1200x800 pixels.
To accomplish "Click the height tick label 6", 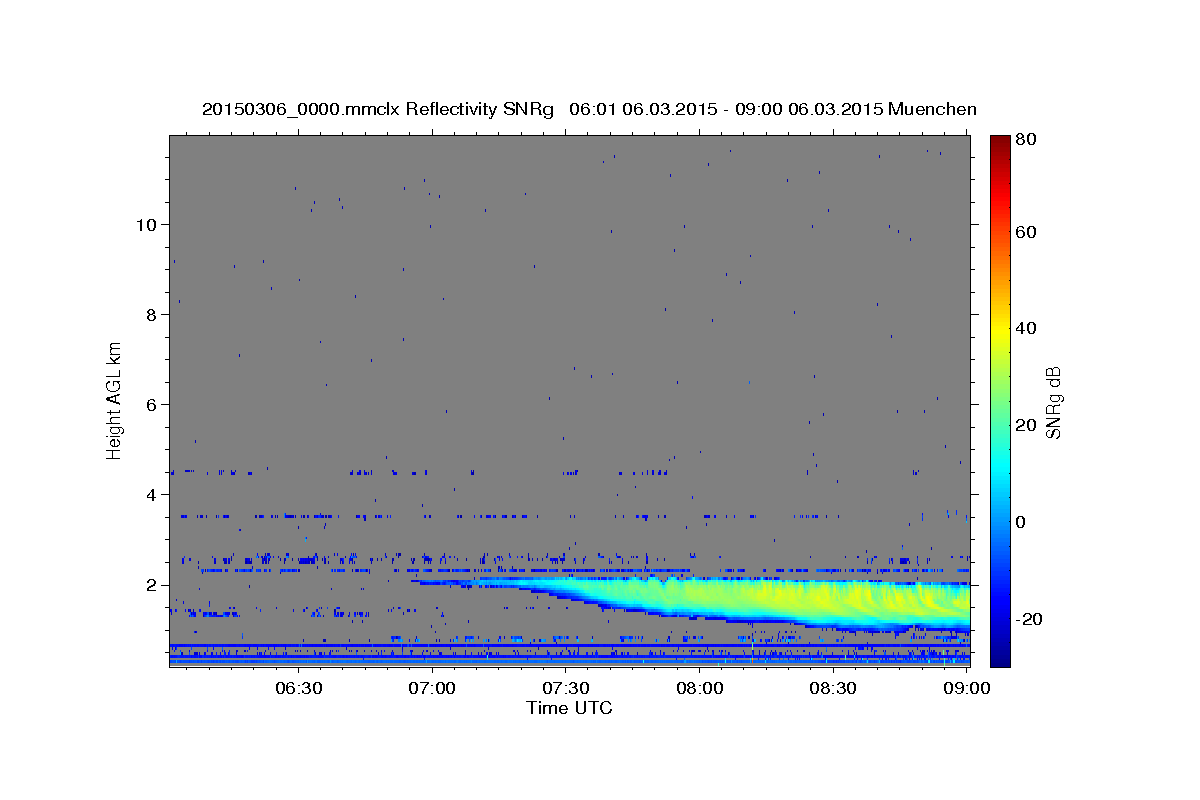I will pos(151,405).
